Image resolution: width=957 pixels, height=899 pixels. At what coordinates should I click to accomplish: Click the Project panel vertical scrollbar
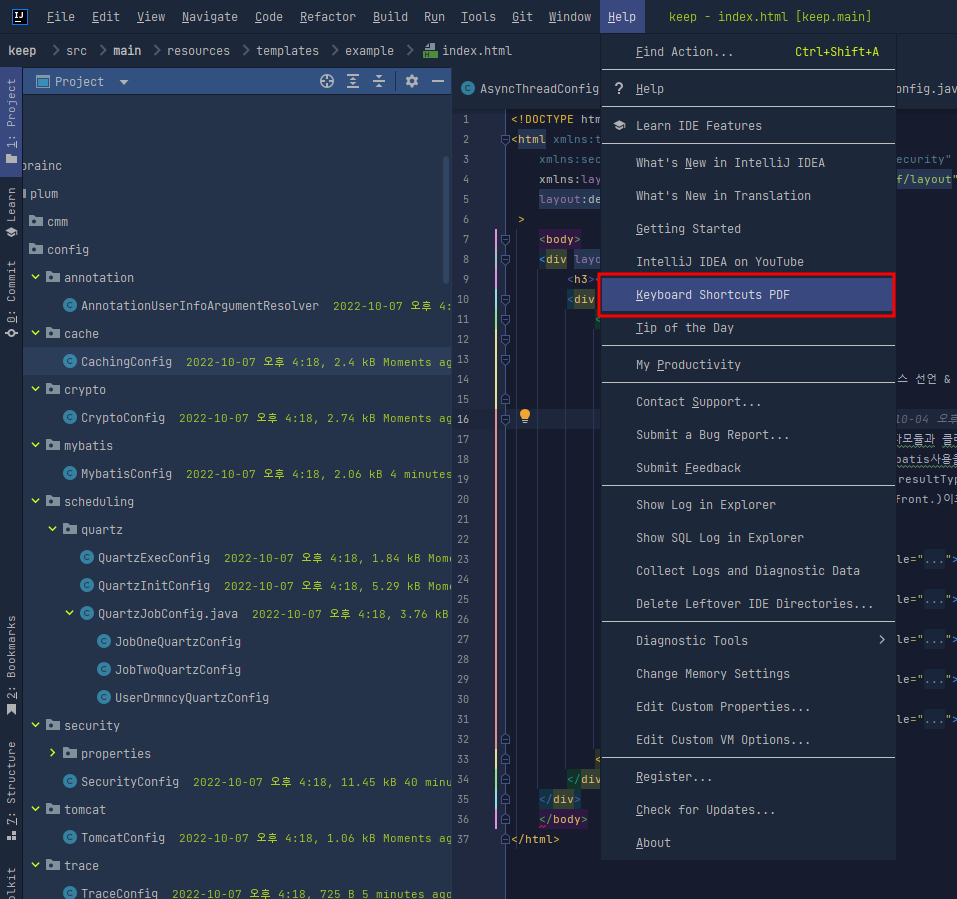pos(446,220)
